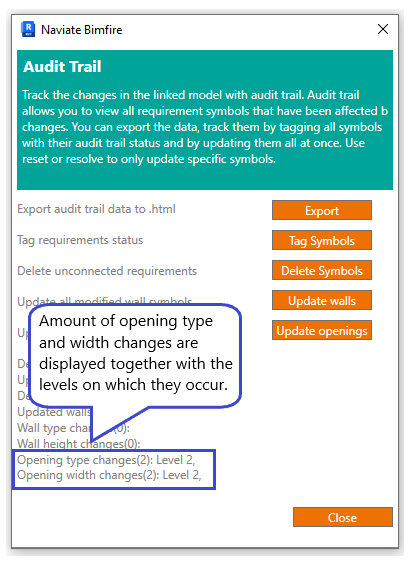
Task: Click the teal audit trail description text
Action: pos(205,127)
